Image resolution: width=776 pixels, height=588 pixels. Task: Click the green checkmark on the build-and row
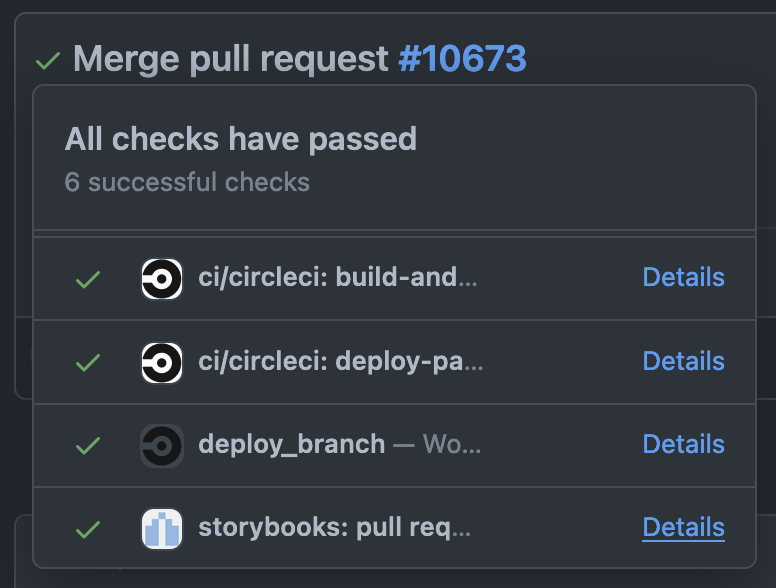click(x=88, y=280)
